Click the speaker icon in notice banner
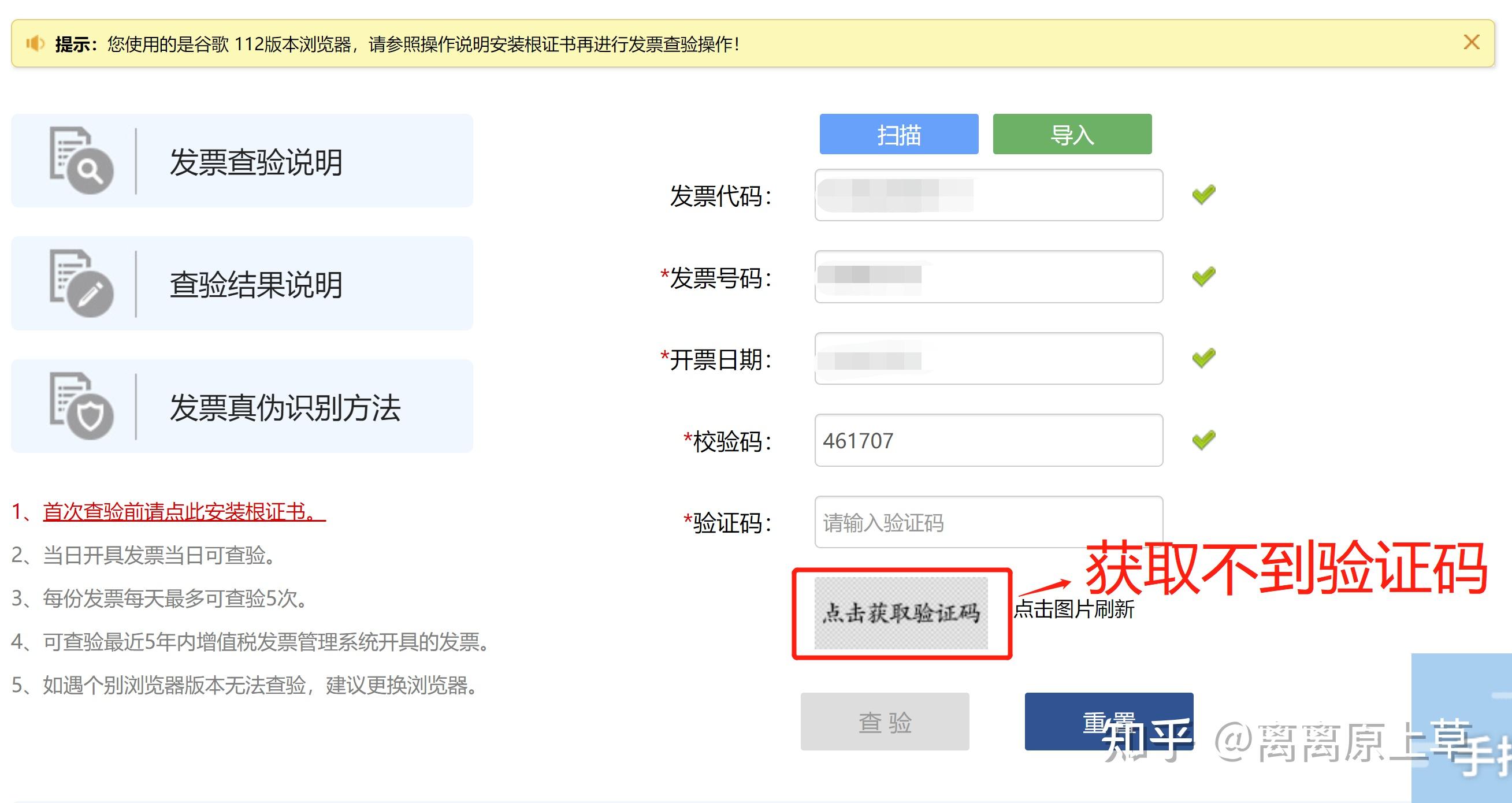This screenshot has height=803, width=1512. [35, 43]
